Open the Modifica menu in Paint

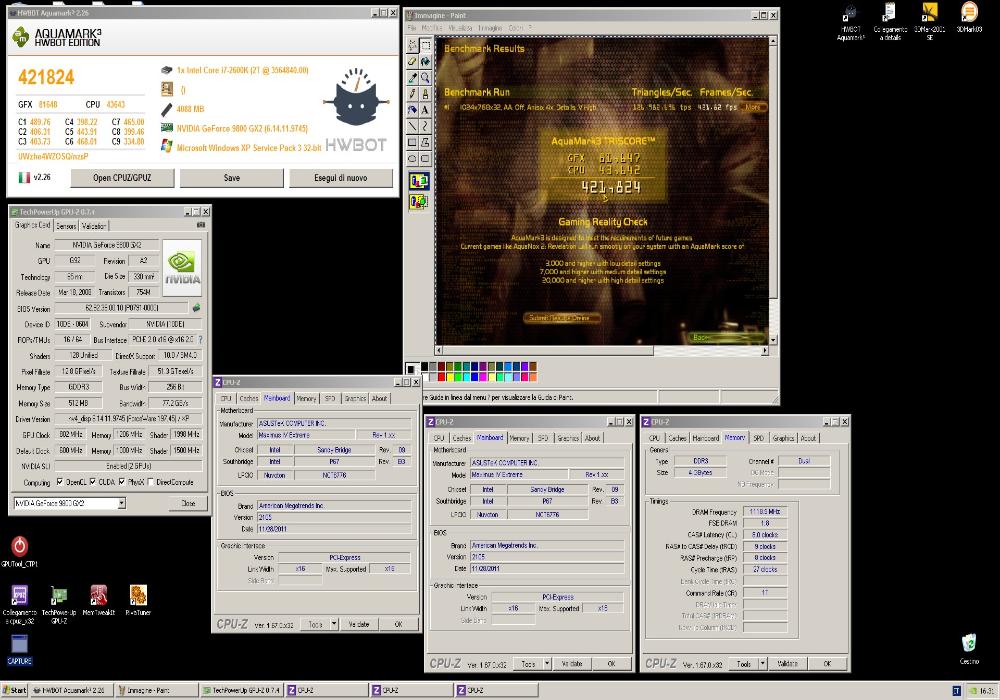(432, 28)
